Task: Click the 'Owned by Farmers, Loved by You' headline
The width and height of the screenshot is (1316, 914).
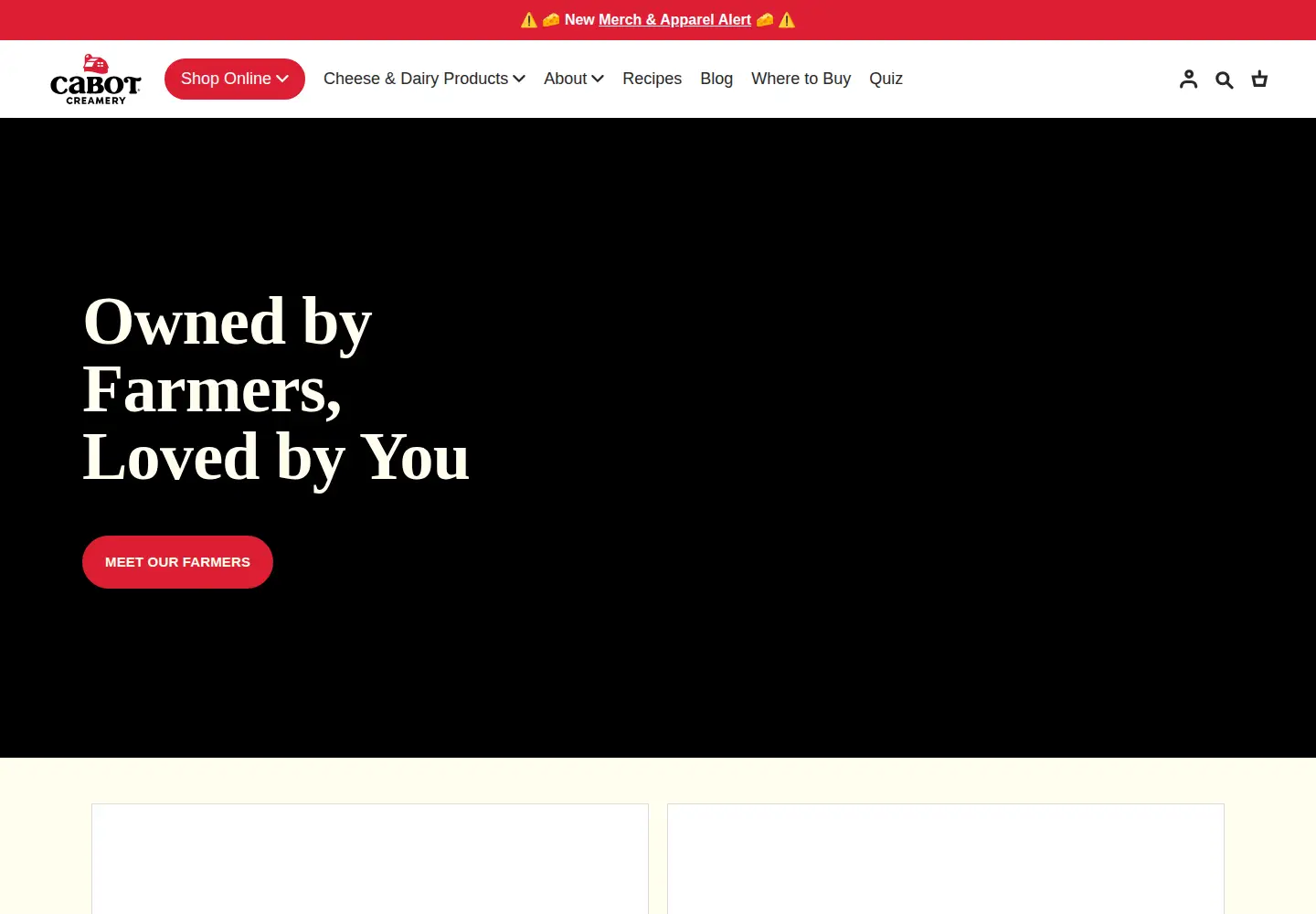Action: [276, 389]
